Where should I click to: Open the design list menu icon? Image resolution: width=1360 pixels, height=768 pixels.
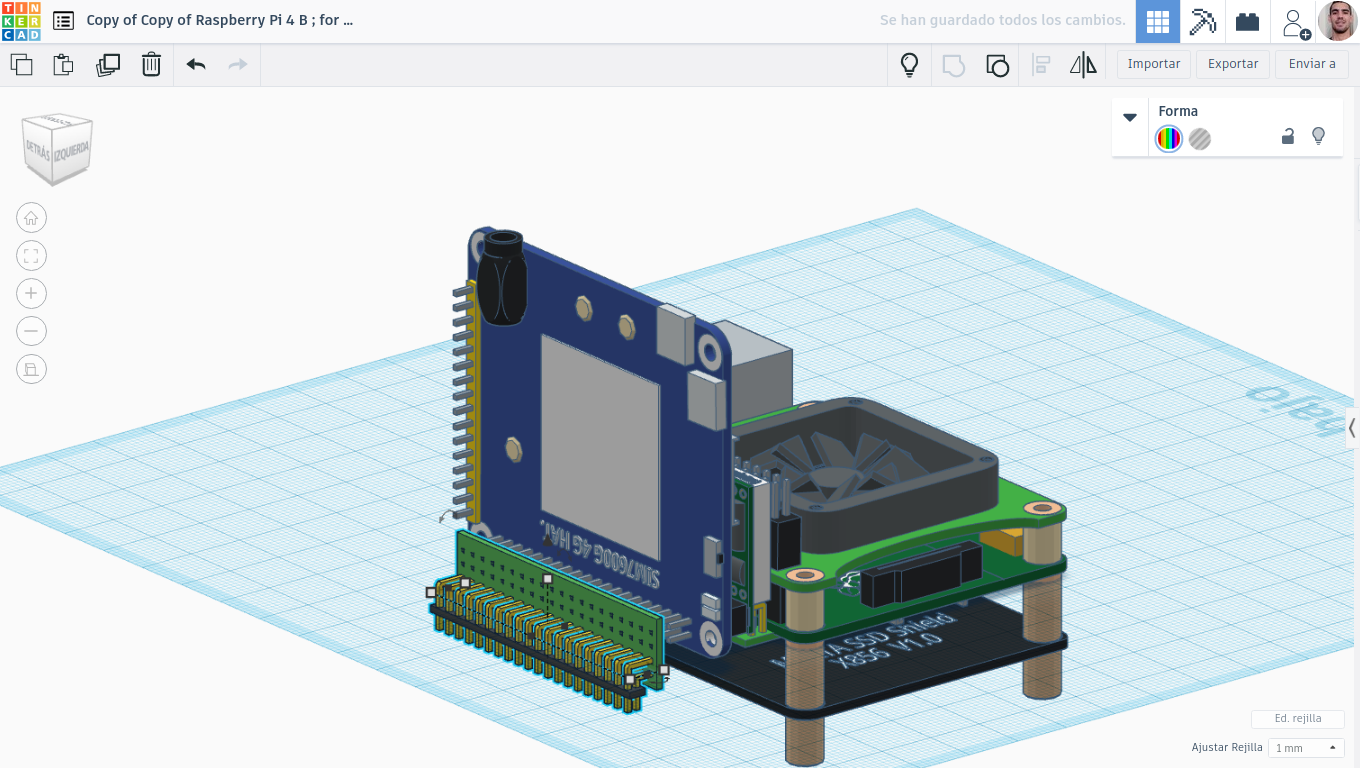coord(63,20)
